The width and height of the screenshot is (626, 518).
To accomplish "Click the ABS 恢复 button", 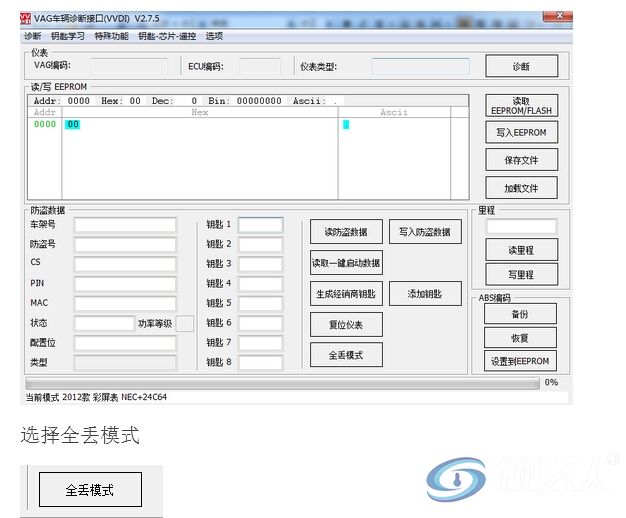I will [x=520, y=338].
